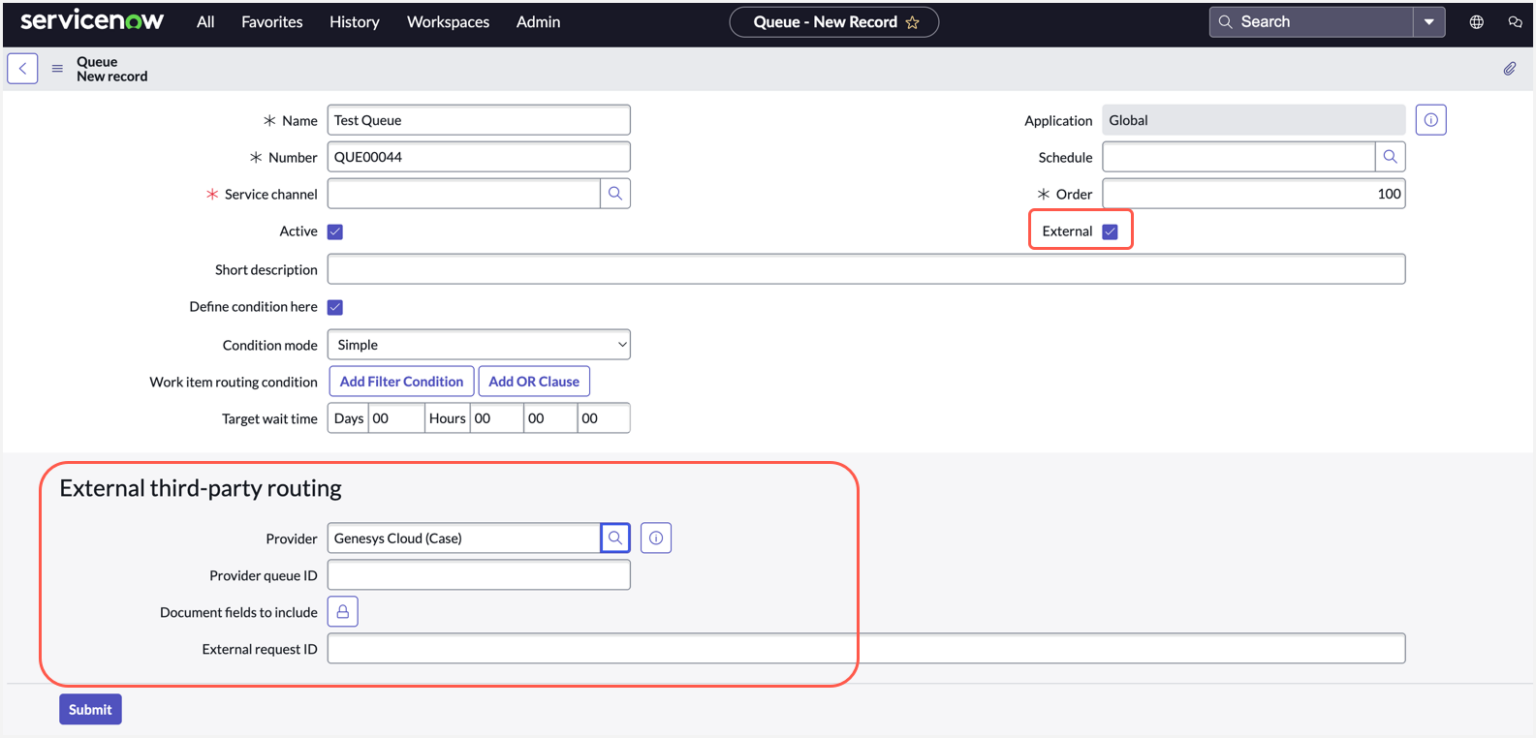This screenshot has width=1536, height=738.
Task: Open the Workspaces menu
Action: point(448,21)
